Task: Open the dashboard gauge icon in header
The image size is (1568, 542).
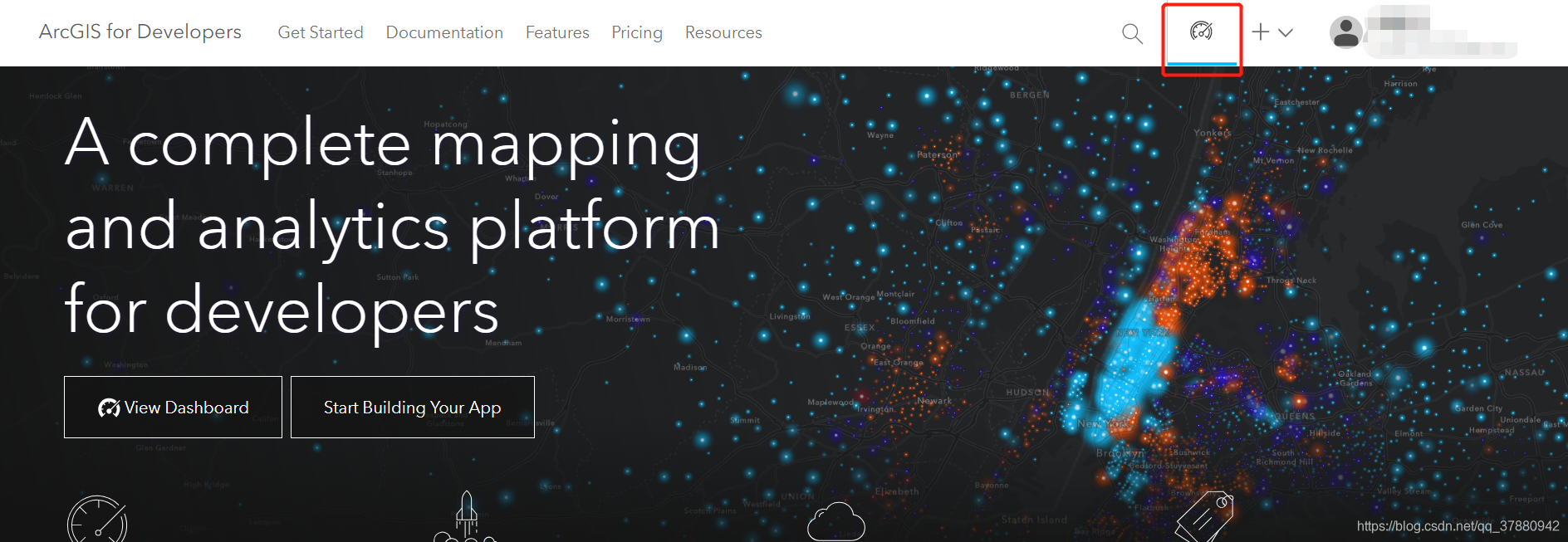Action: point(1201,32)
